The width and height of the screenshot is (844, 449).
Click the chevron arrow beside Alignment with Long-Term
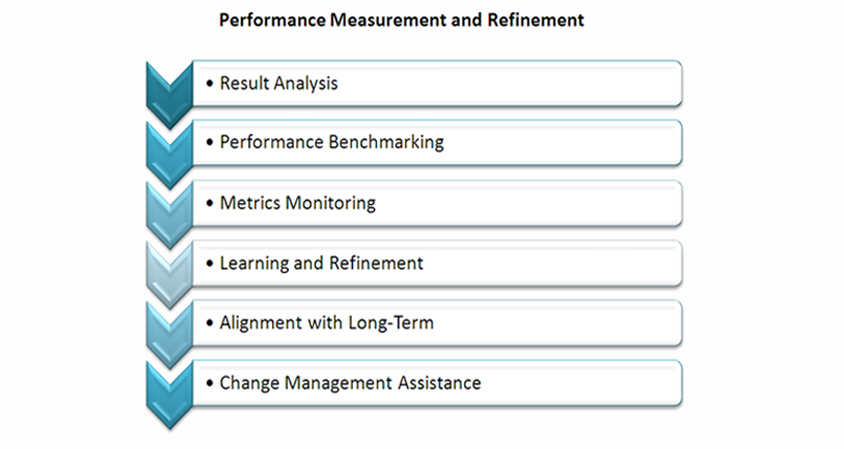pos(169,334)
